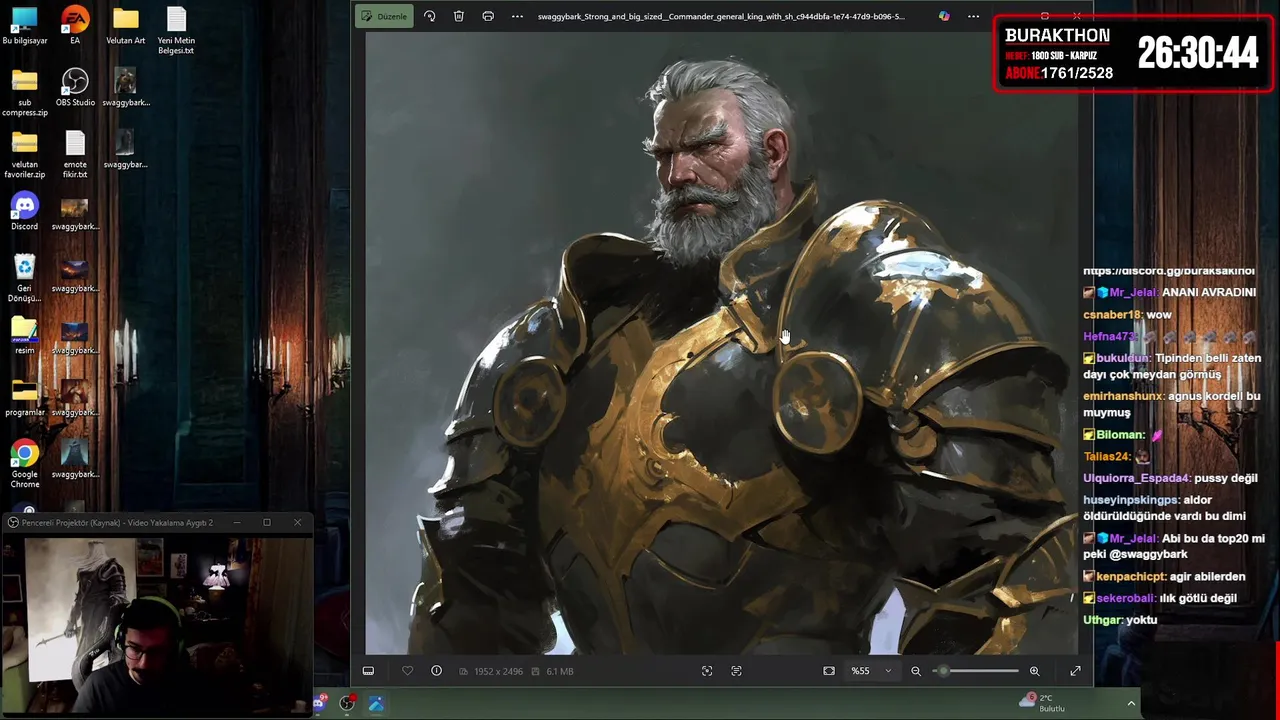1280x720 pixels.
Task: Click the zoom out magnifier icon
Action: point(915,671)
